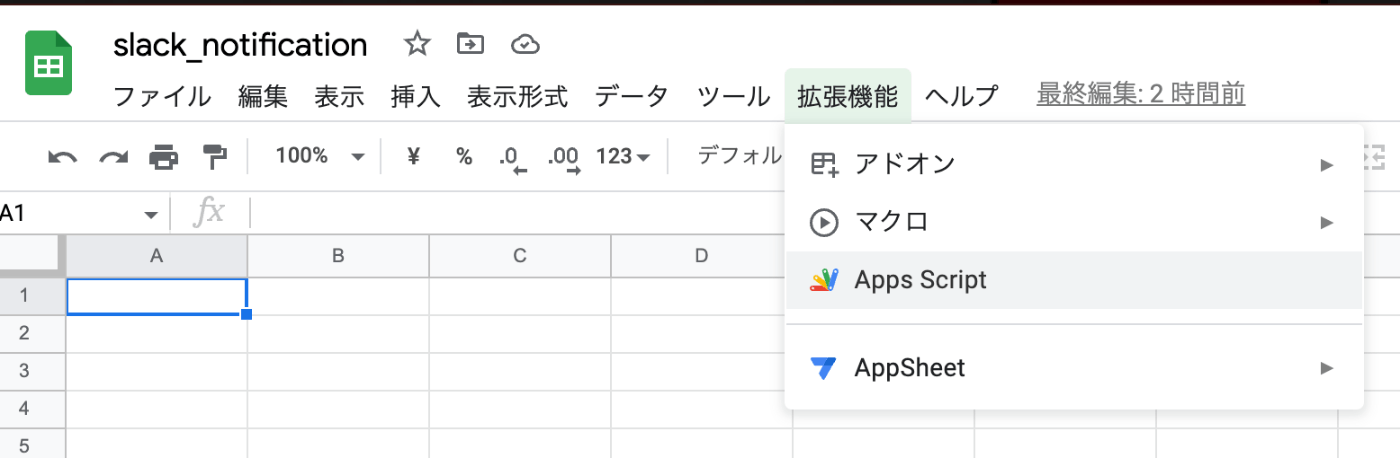Click the move to folder icon

(470, 44)
